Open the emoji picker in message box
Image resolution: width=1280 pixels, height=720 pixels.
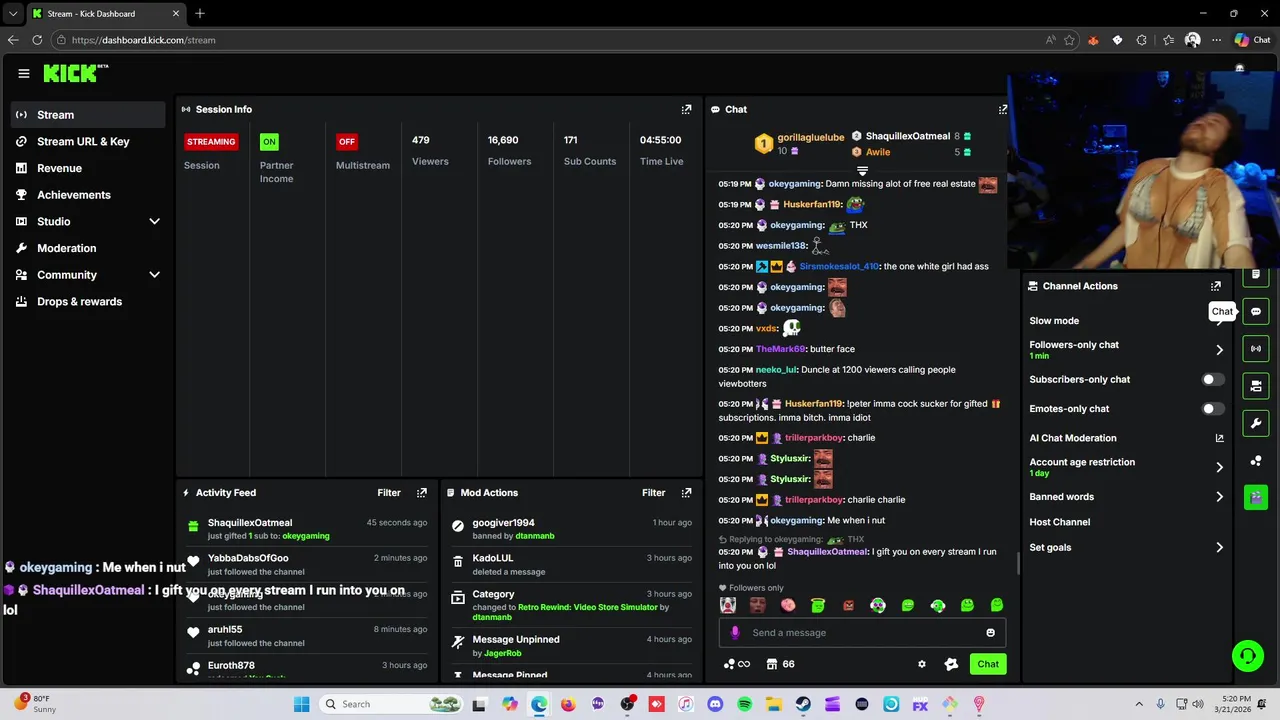pyautogui.click(x=991, y=632)
